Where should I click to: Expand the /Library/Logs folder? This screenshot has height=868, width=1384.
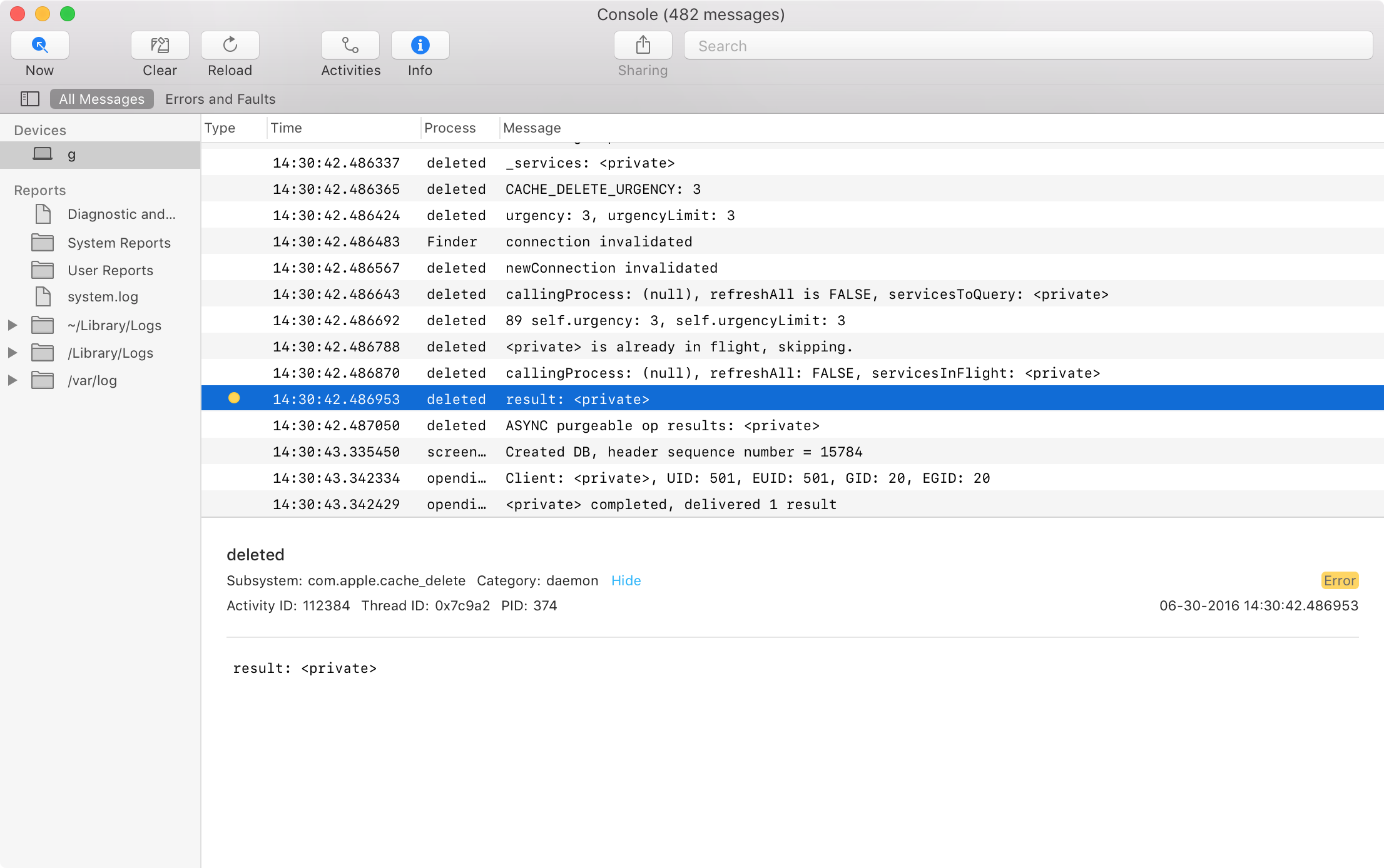[13, 352]
